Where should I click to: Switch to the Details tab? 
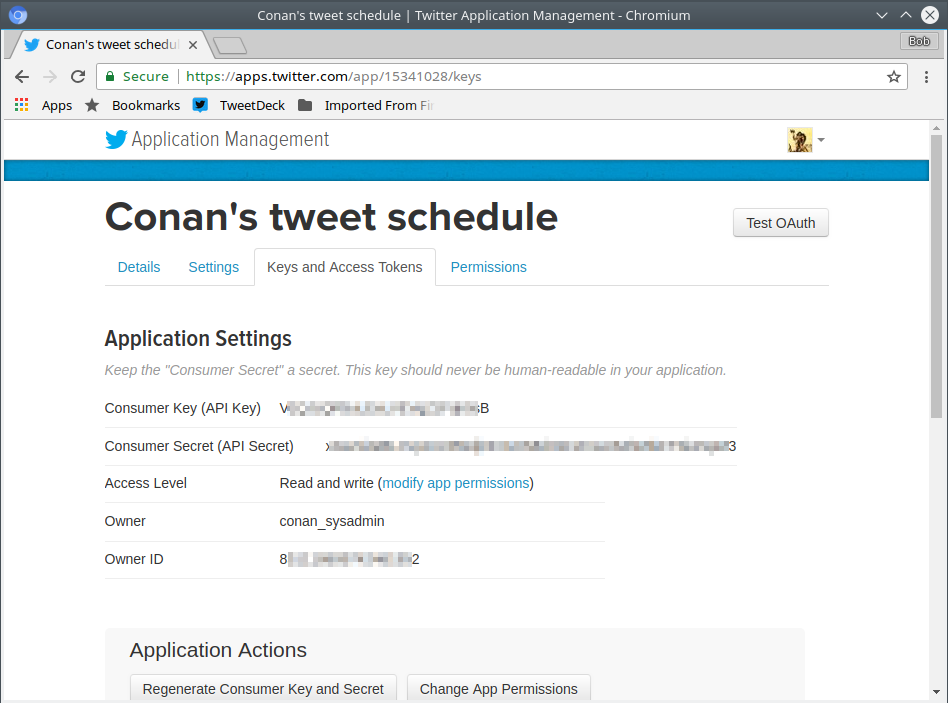click(x=139, y=267)
